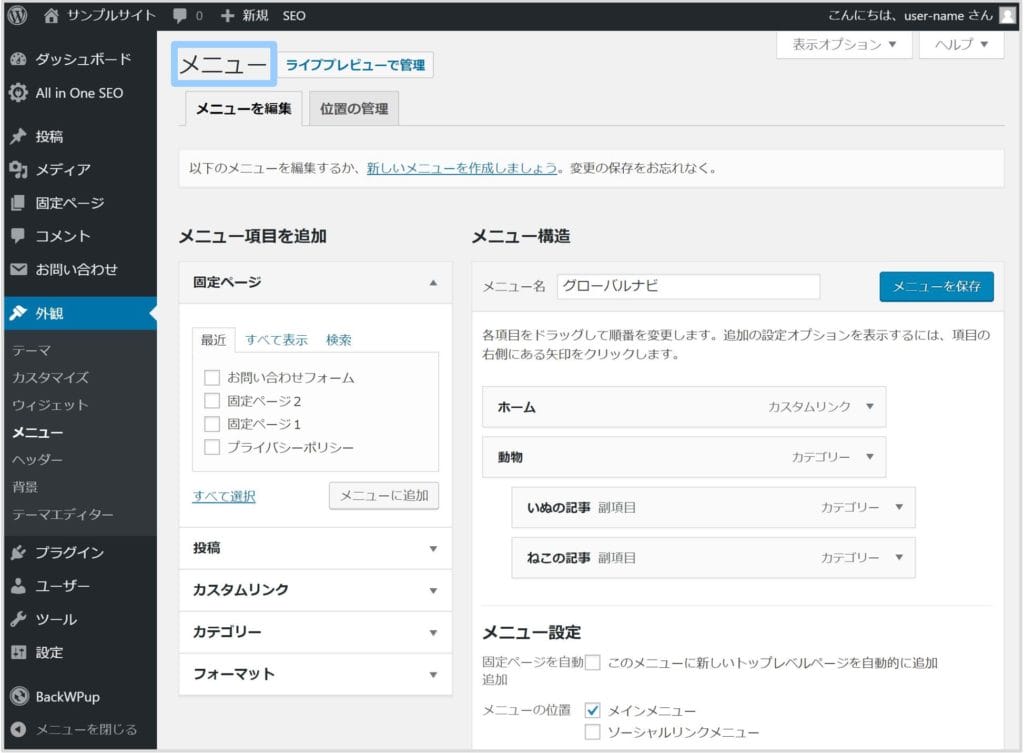
Task: Click the 新しいメニューを作成しましょう link
Action: click(462, 168)
